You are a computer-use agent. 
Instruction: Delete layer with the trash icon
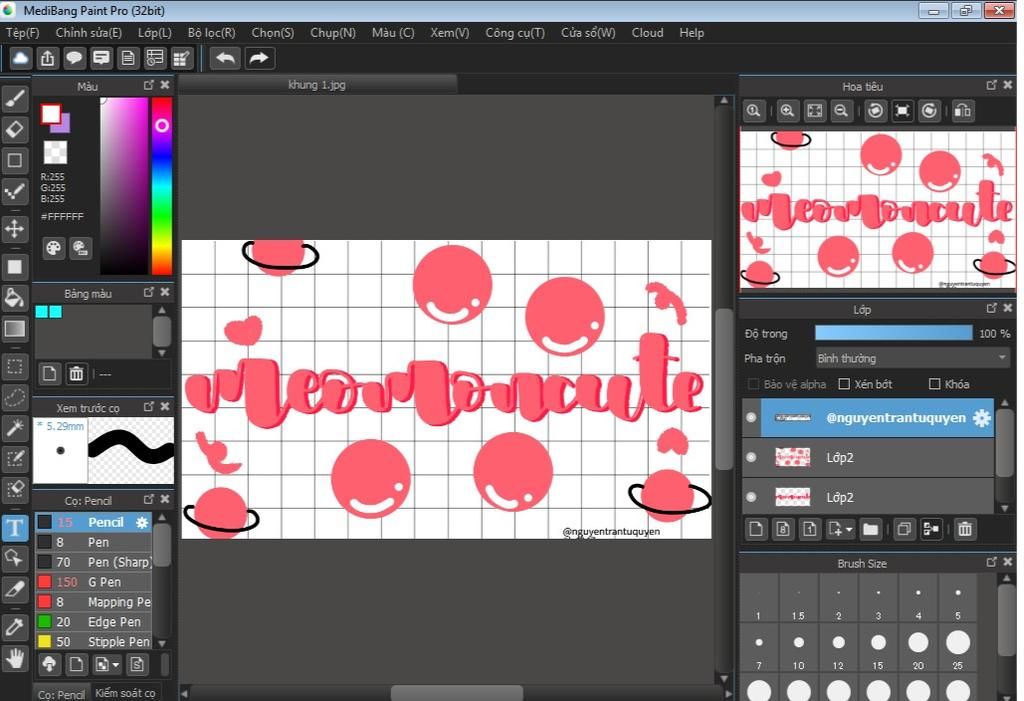[965, 529]
